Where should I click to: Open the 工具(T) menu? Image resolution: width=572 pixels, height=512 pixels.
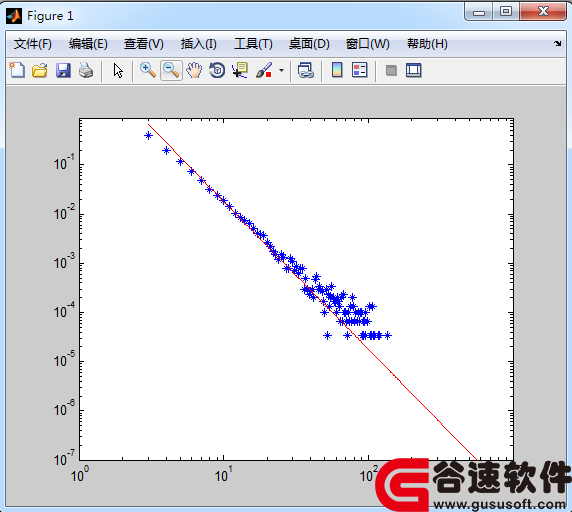(x=253, y=44)
